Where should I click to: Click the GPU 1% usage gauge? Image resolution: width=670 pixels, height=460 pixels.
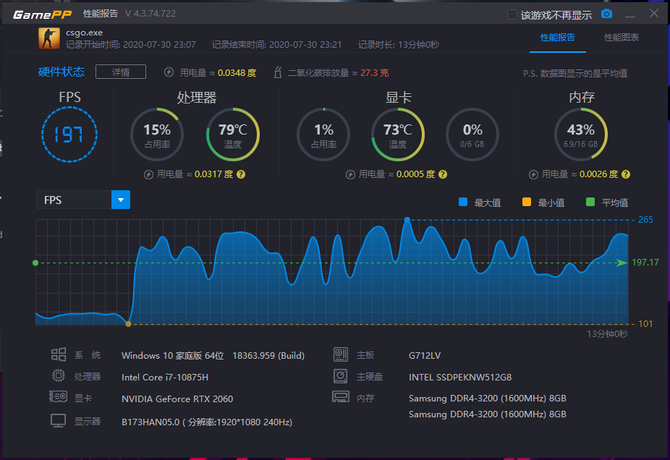click(x=323, y=135)
